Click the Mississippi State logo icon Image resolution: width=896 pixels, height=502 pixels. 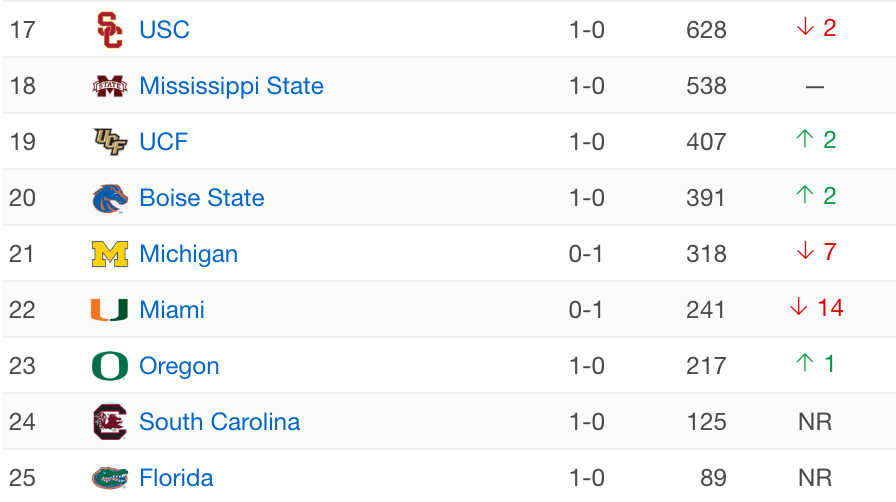[x=110, y=86]
